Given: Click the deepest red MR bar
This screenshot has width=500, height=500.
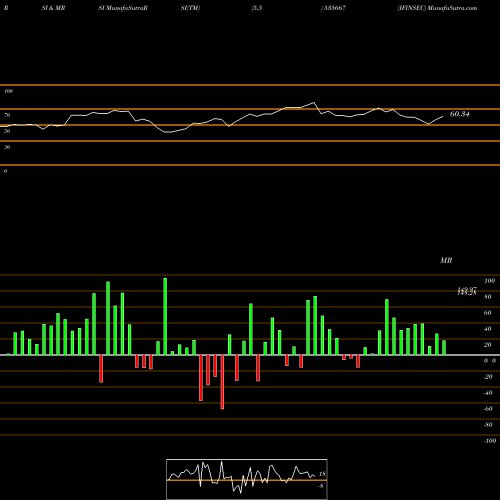Looking at the screenshot, I should point(222,382).
